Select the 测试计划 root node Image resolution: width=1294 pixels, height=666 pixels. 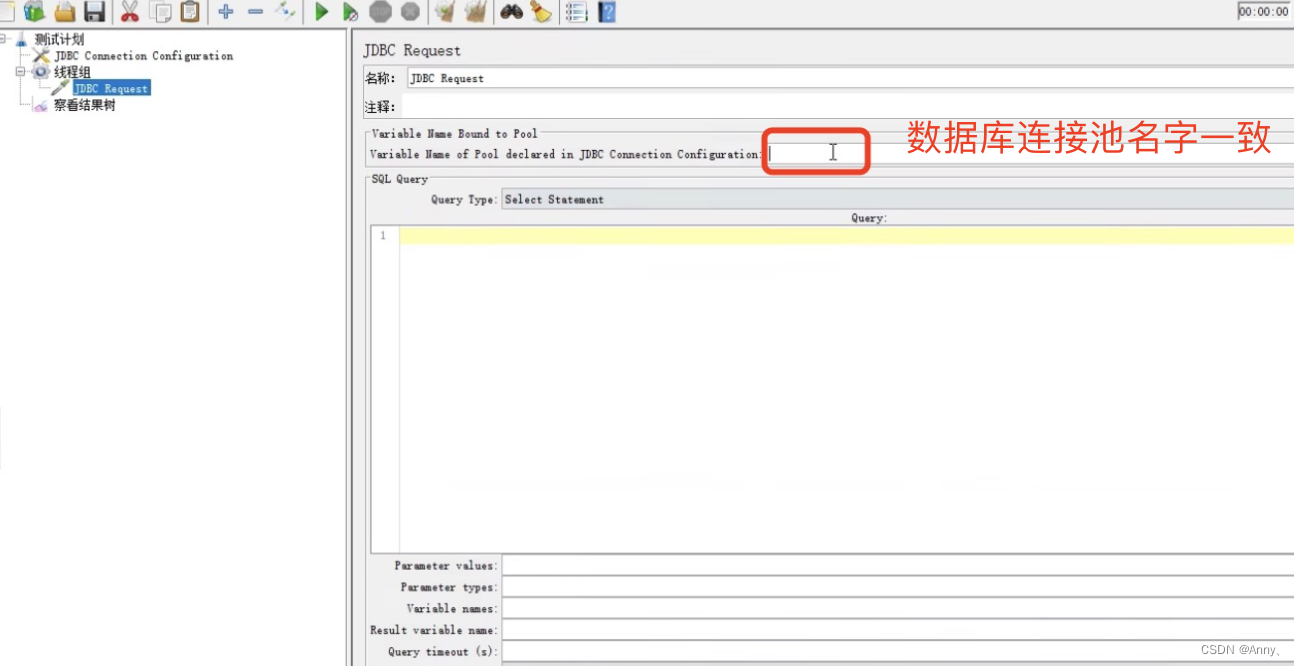tap(59, 40)
